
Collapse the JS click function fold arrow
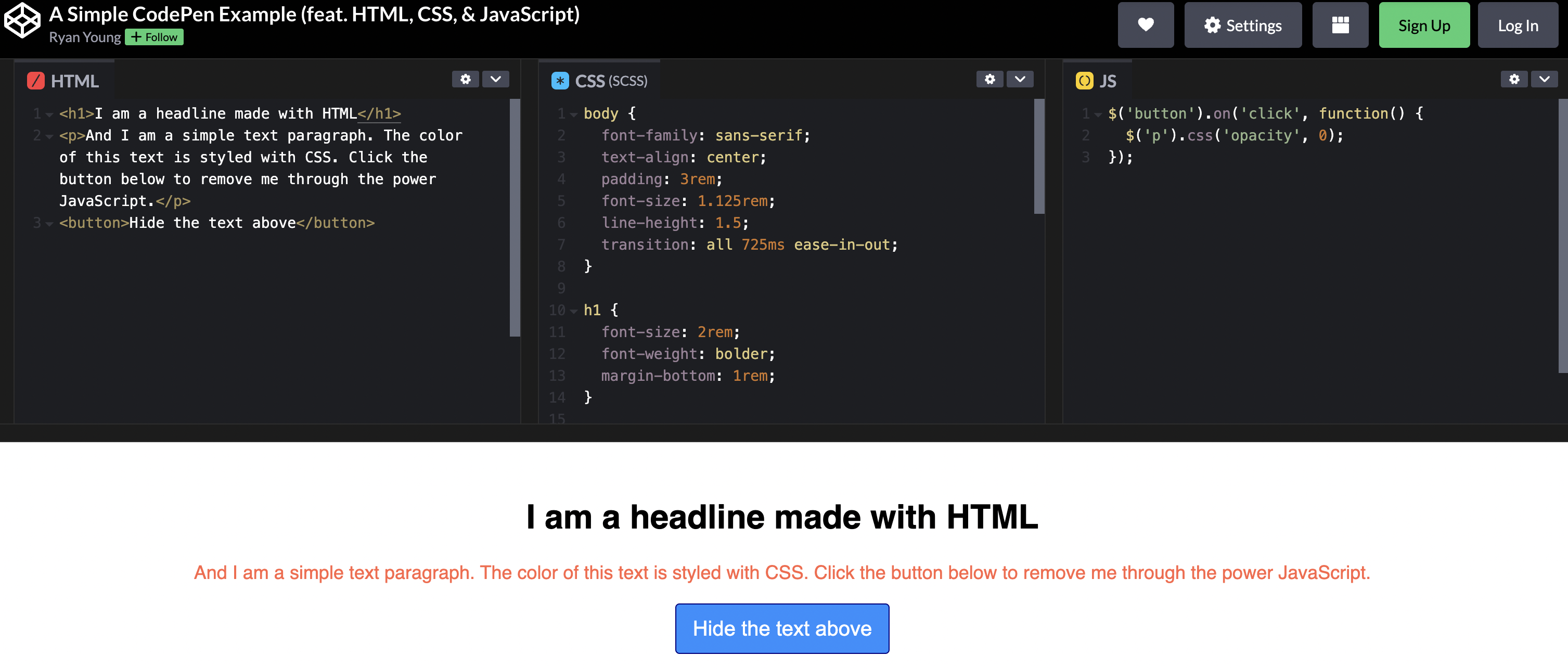click(x=1098, y=114)
